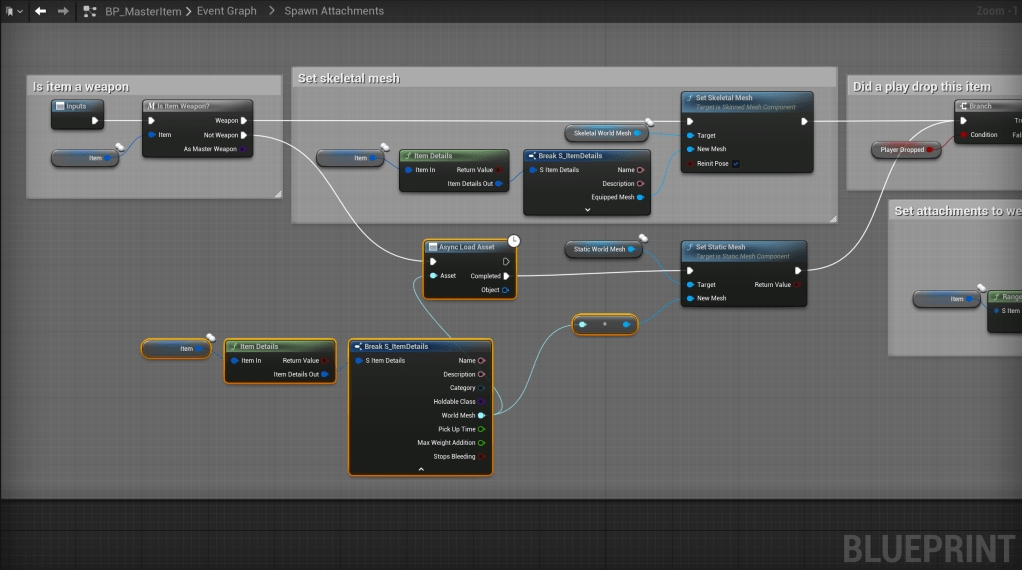Expand the upper Break S_ItemDetails node pins
The height and width of the screenshot is (570, 1022).
[587, 210]
